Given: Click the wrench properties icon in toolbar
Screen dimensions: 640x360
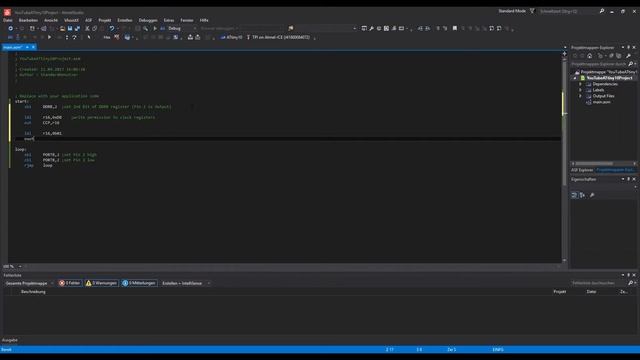Looking at the screenshot, I should coord(371,29).
